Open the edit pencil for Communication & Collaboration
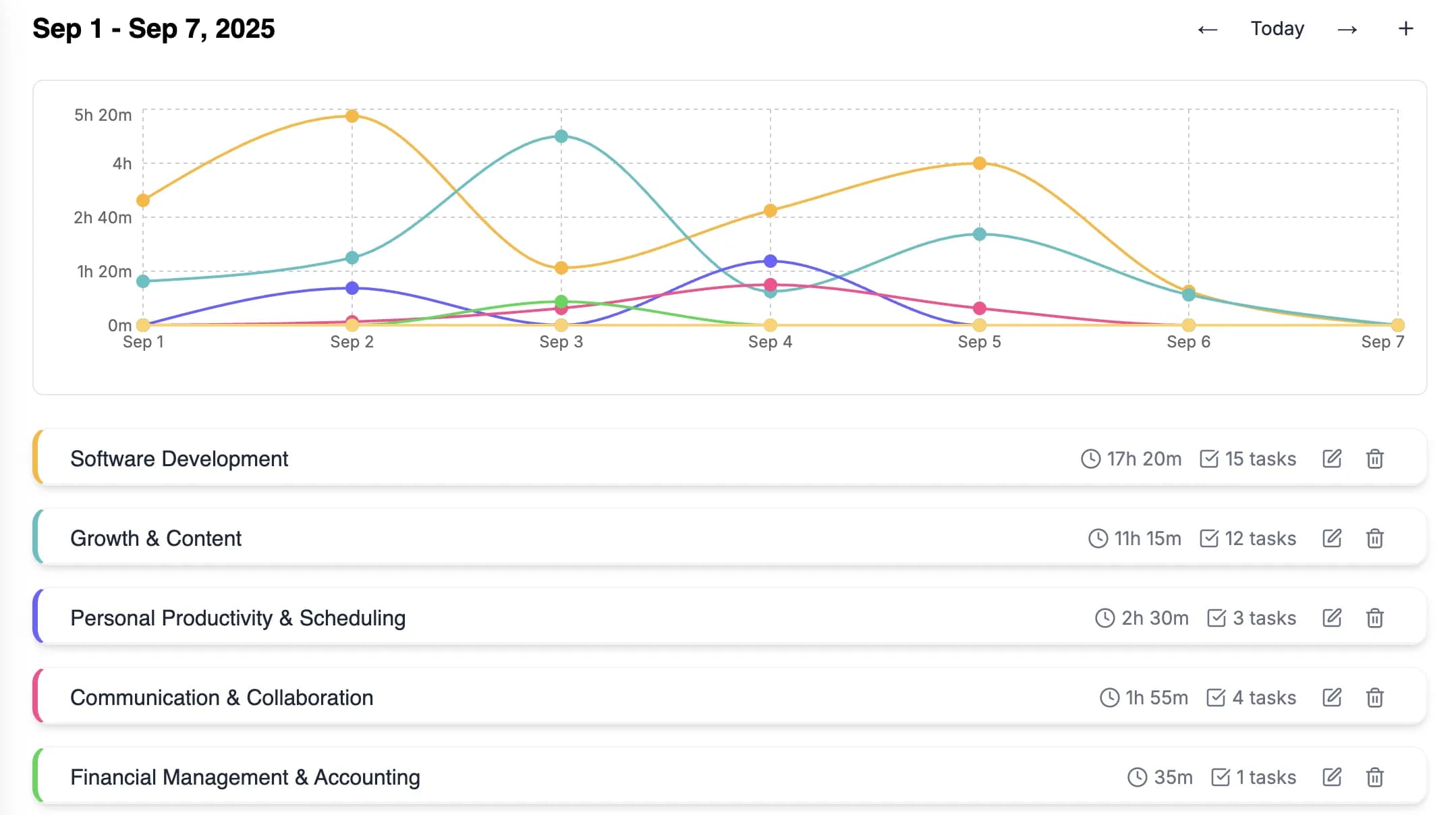 point(1331,698)
